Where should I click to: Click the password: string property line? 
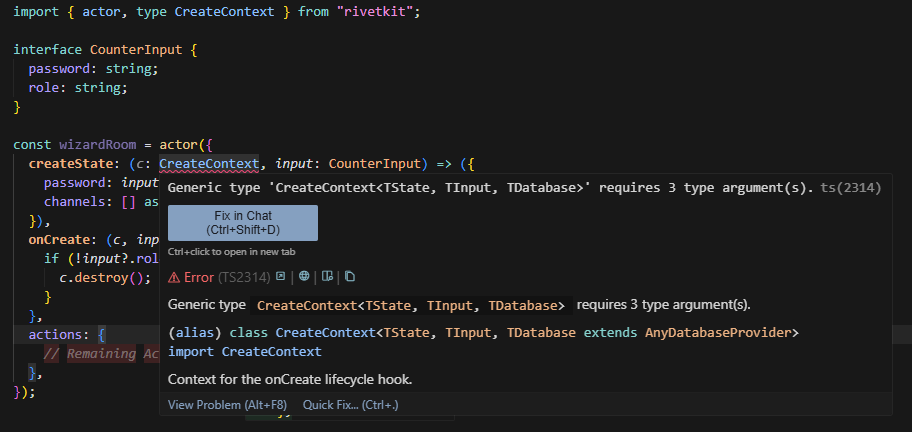[x=94, y=69]
